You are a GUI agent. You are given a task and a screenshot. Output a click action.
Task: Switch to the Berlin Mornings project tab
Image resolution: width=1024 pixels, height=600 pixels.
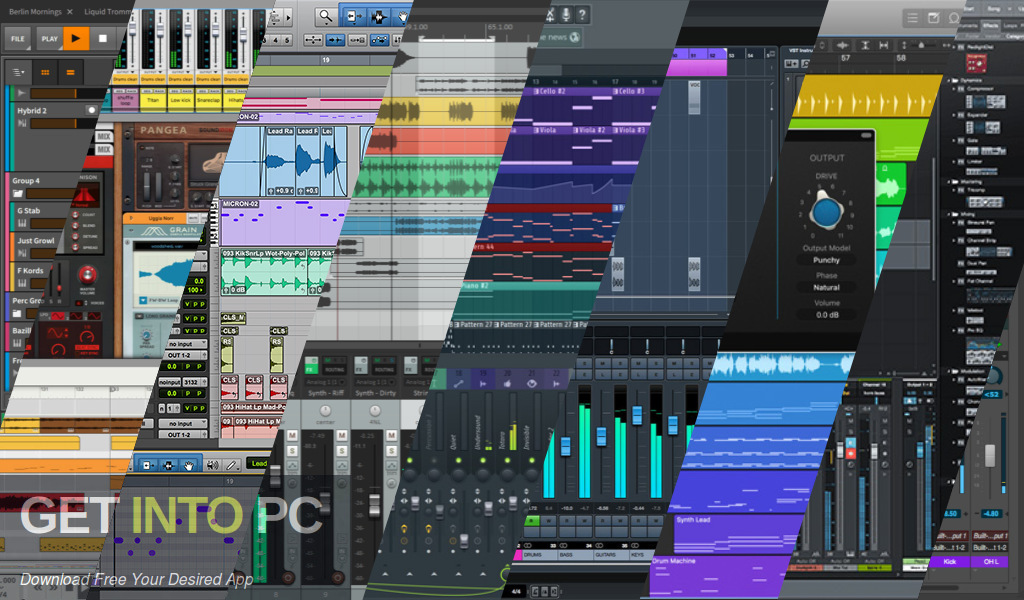point(35,12)
